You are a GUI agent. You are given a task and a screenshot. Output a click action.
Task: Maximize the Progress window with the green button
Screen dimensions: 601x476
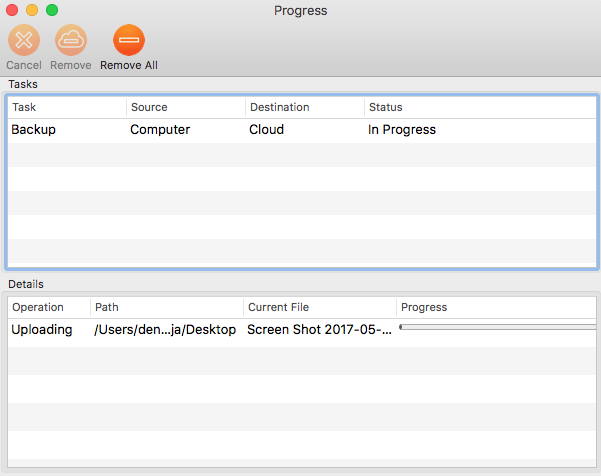click(52, 10)
